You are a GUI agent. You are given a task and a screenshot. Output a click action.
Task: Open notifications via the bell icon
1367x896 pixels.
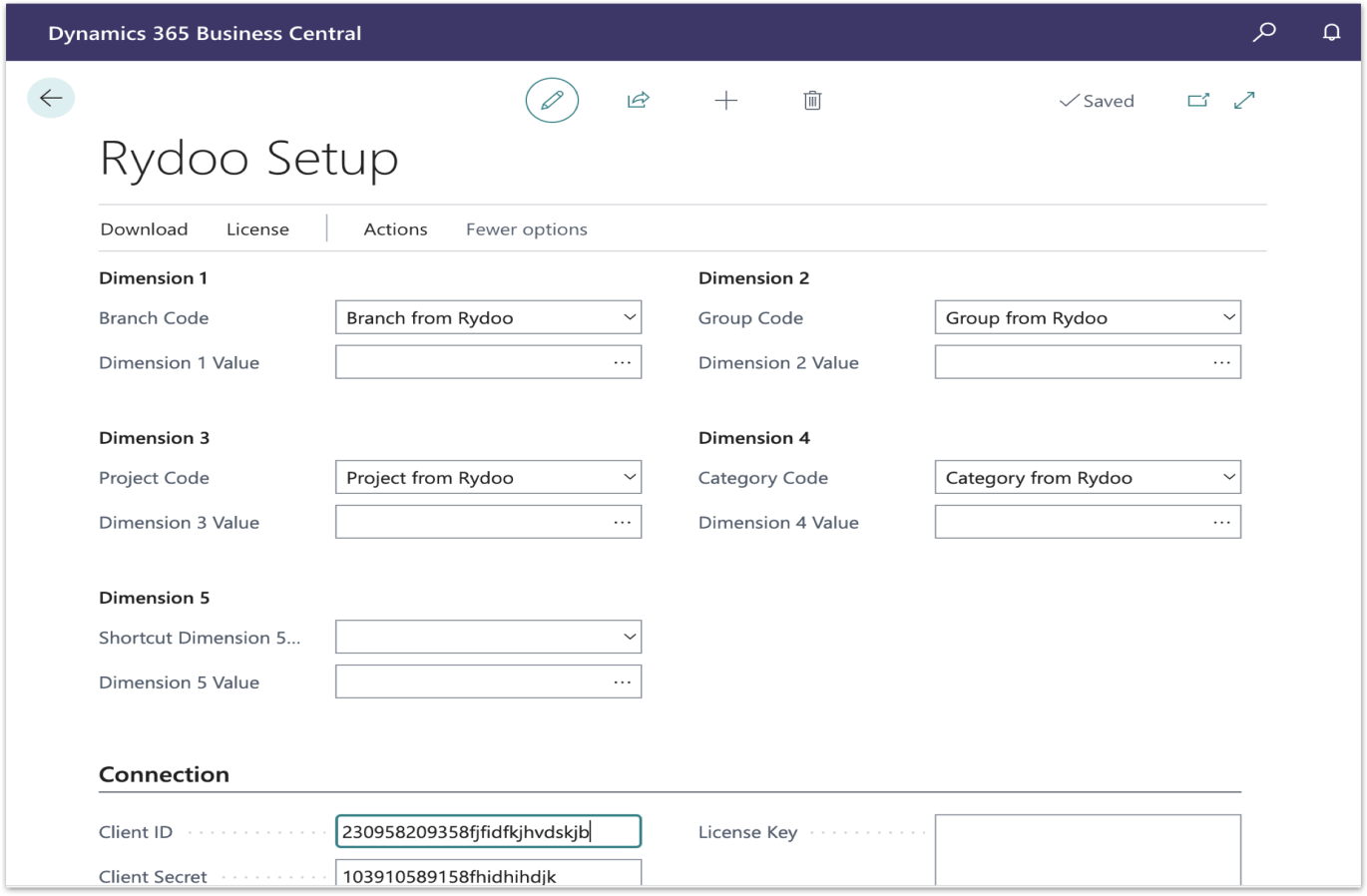(1331, 32)
